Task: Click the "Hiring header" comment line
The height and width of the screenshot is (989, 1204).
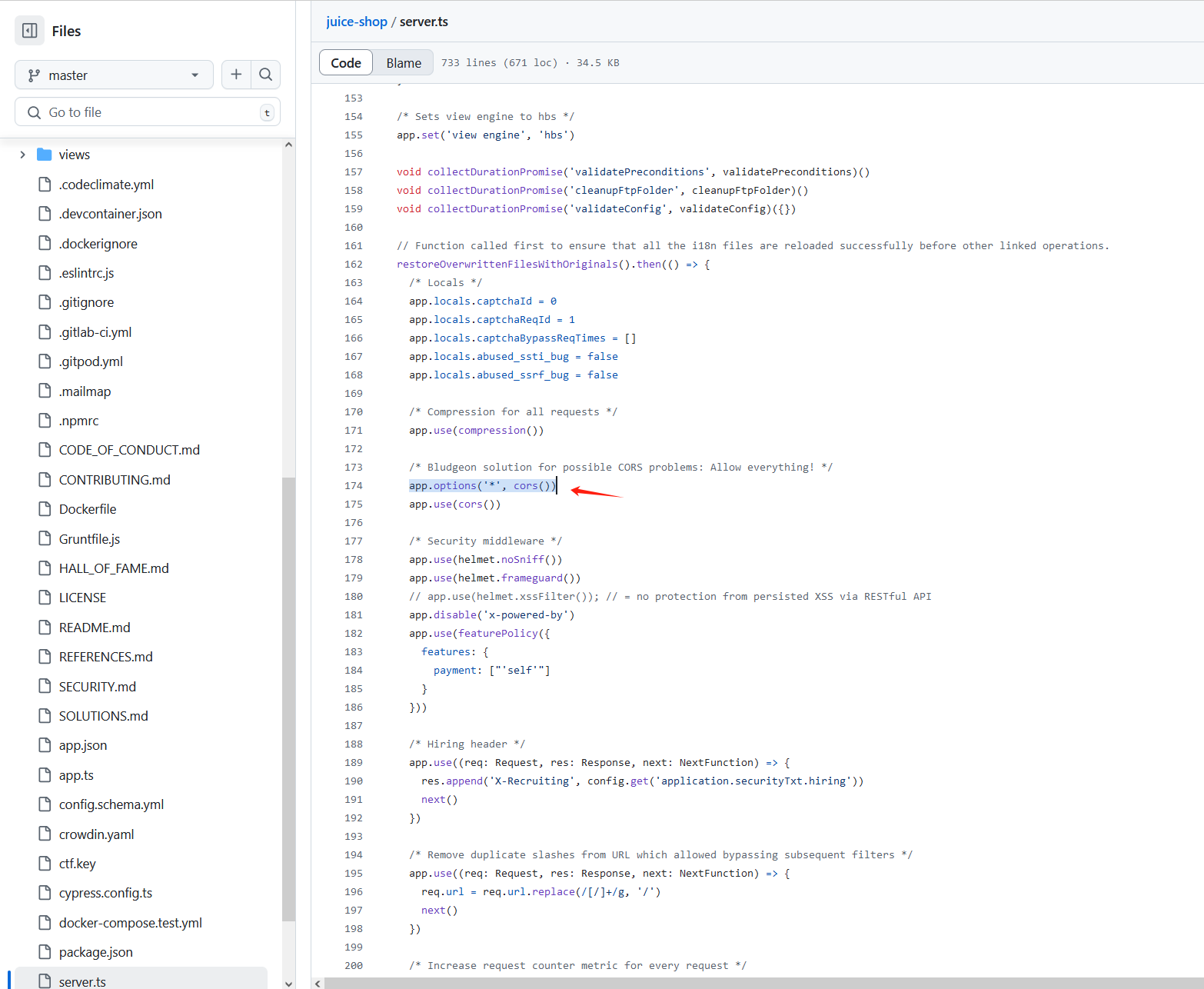Action: (x=467, y=744)
